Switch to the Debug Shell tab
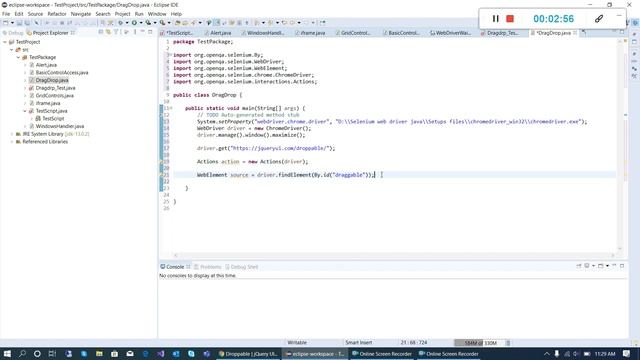Image resolution: width=640 pixels, height=360 pixels. point(242,267)
